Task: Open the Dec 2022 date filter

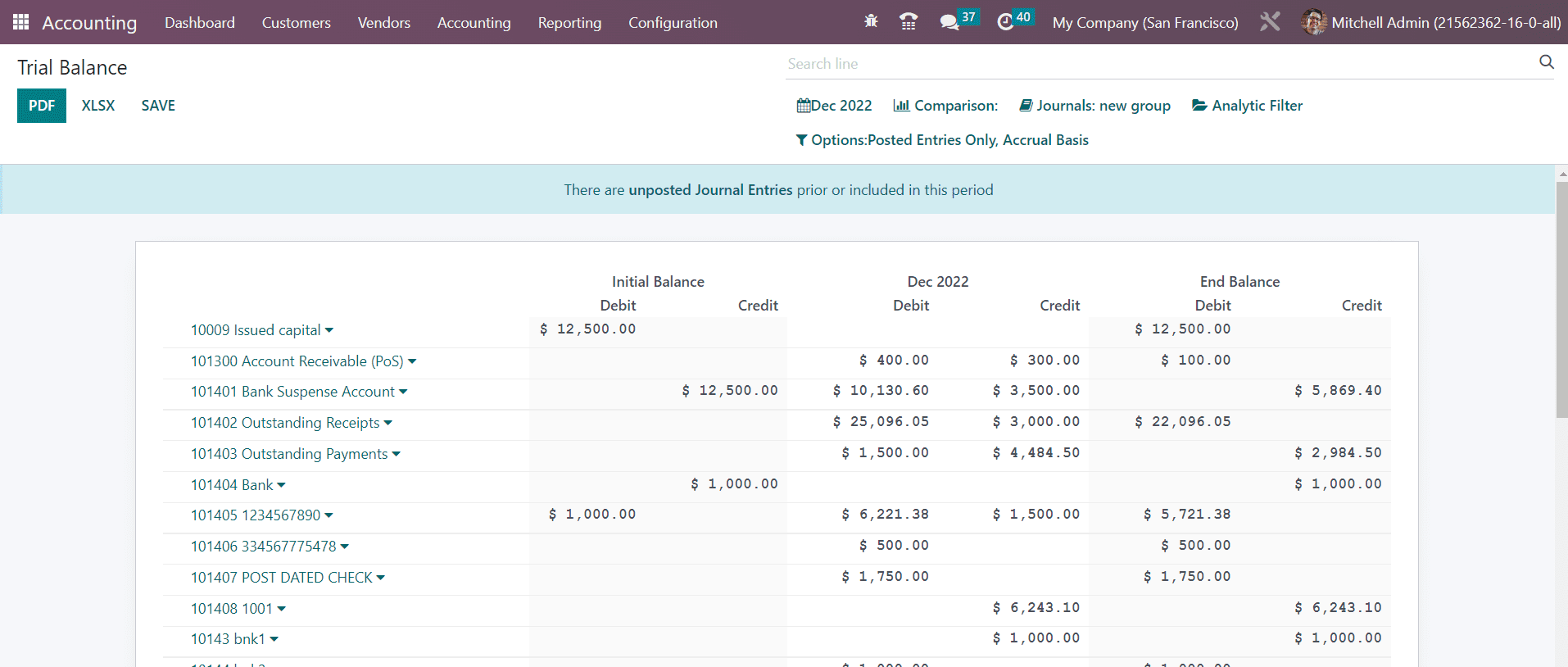Action: pyautogui.click(x=834, y=106)
